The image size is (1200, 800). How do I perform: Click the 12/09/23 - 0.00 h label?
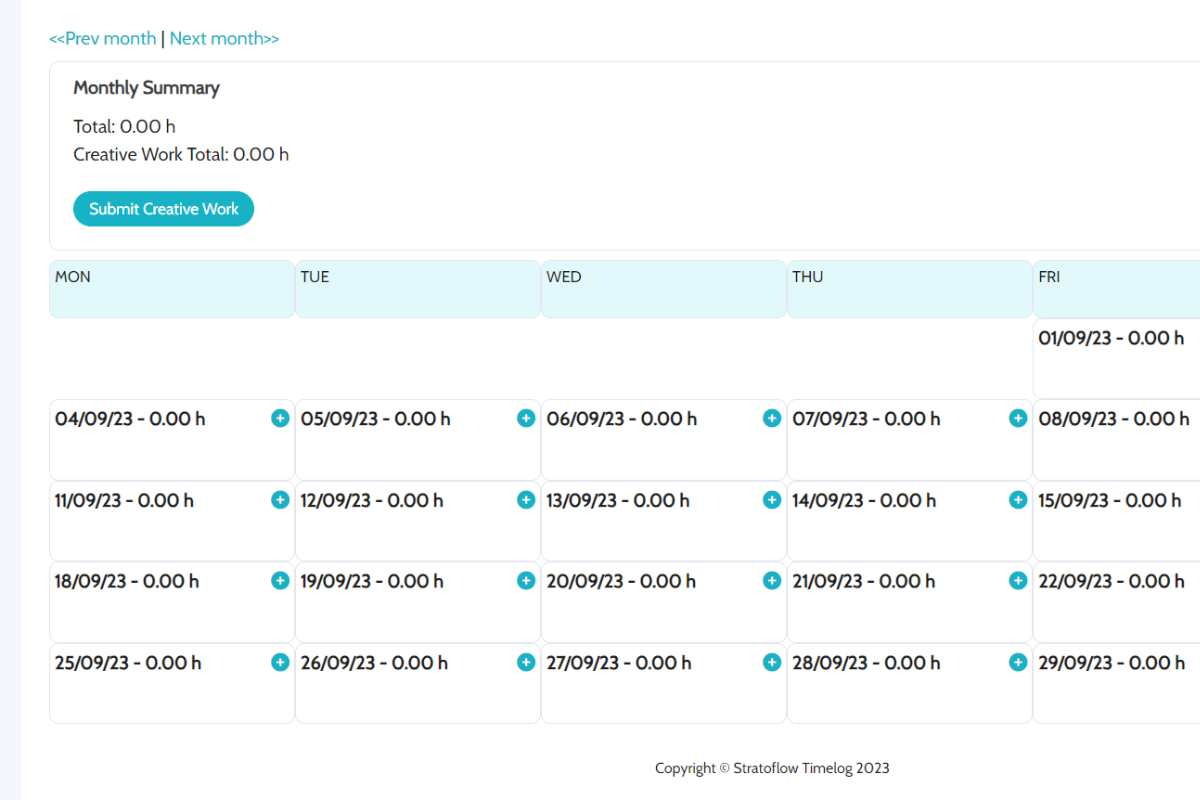tap(372, 500)
